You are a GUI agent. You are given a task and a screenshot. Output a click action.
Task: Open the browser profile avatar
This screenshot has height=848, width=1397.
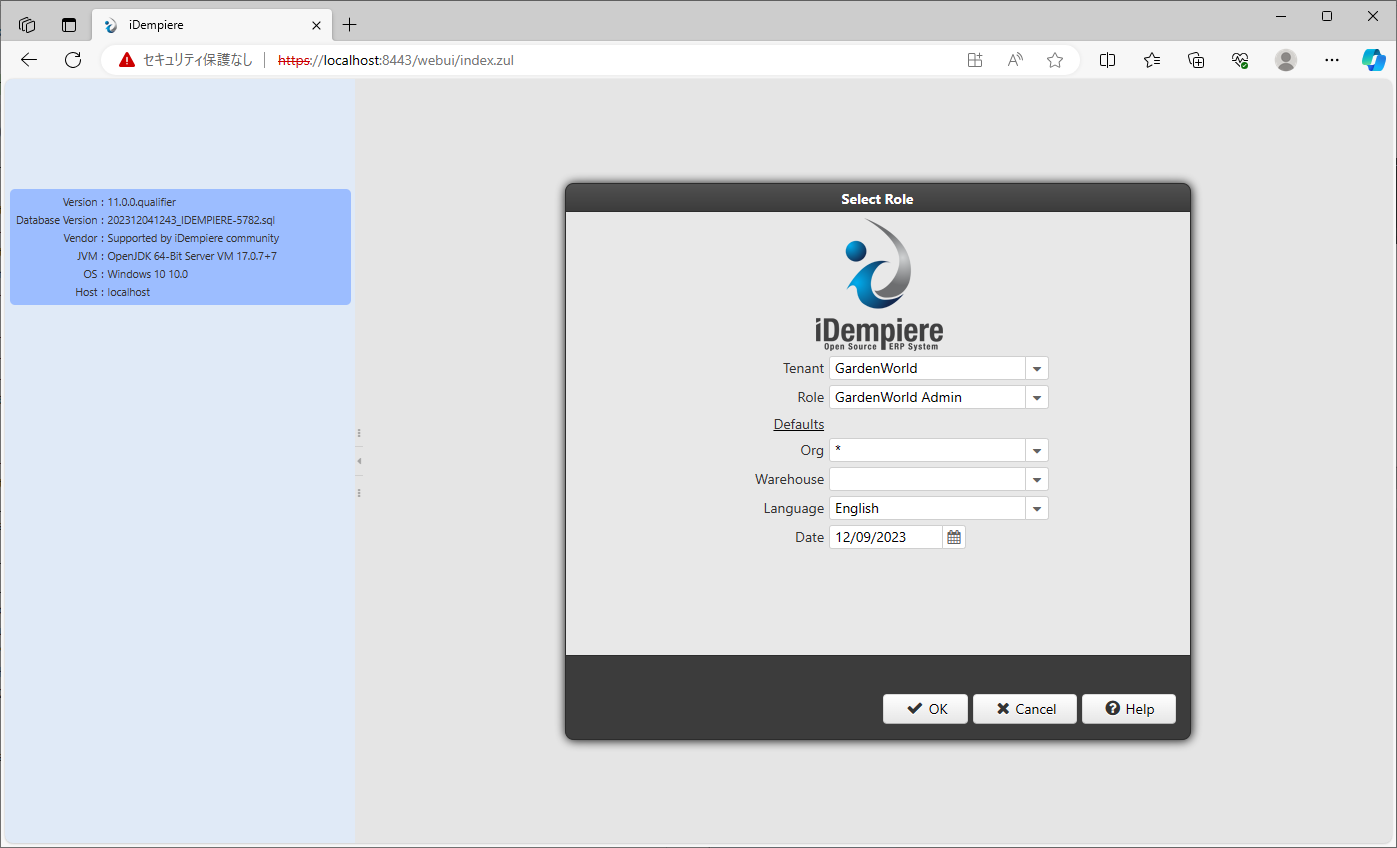click(x=1286, y=60)
